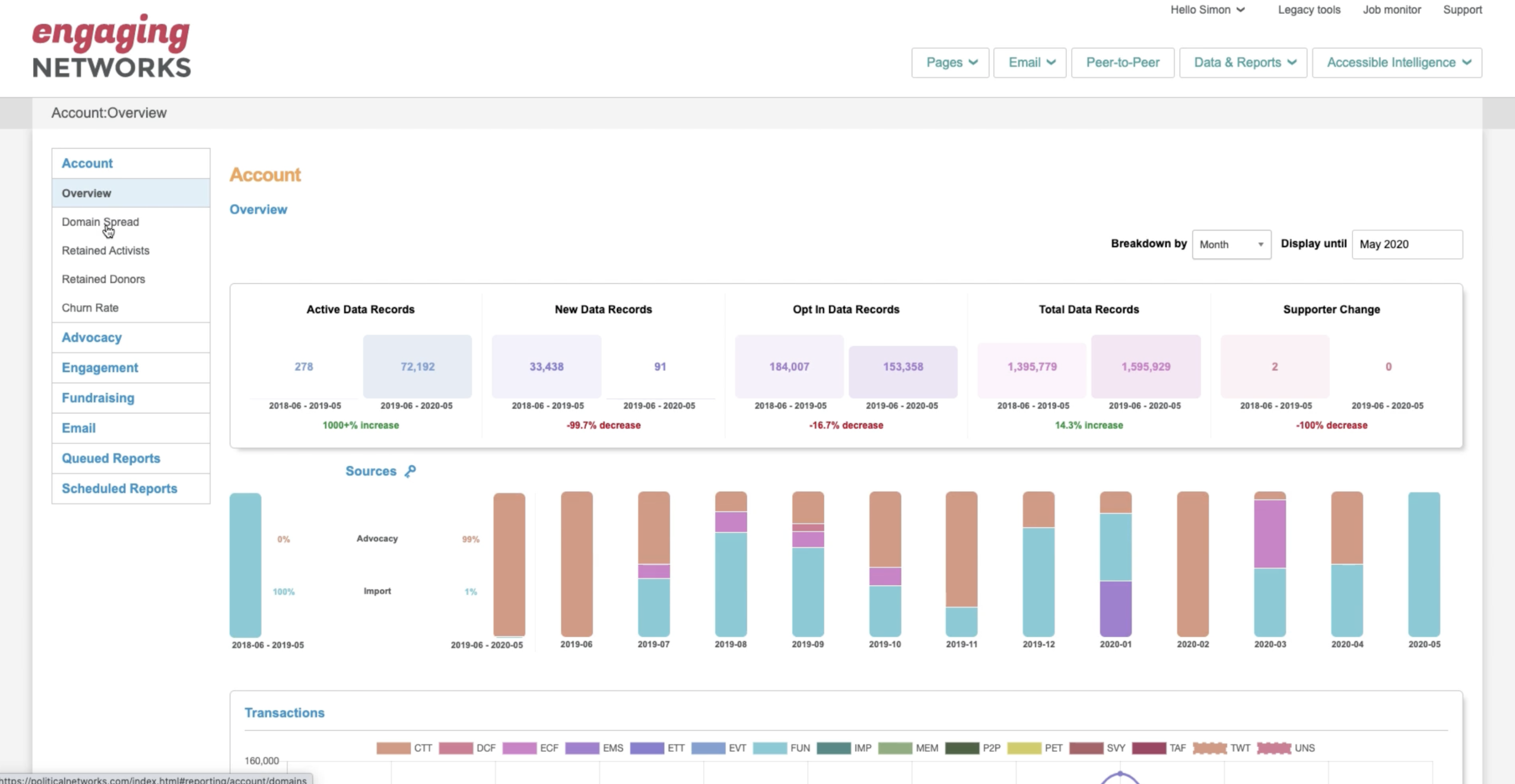Open Legacy tools from top bar
The image size is (1515, 784).
point(1308,9)
